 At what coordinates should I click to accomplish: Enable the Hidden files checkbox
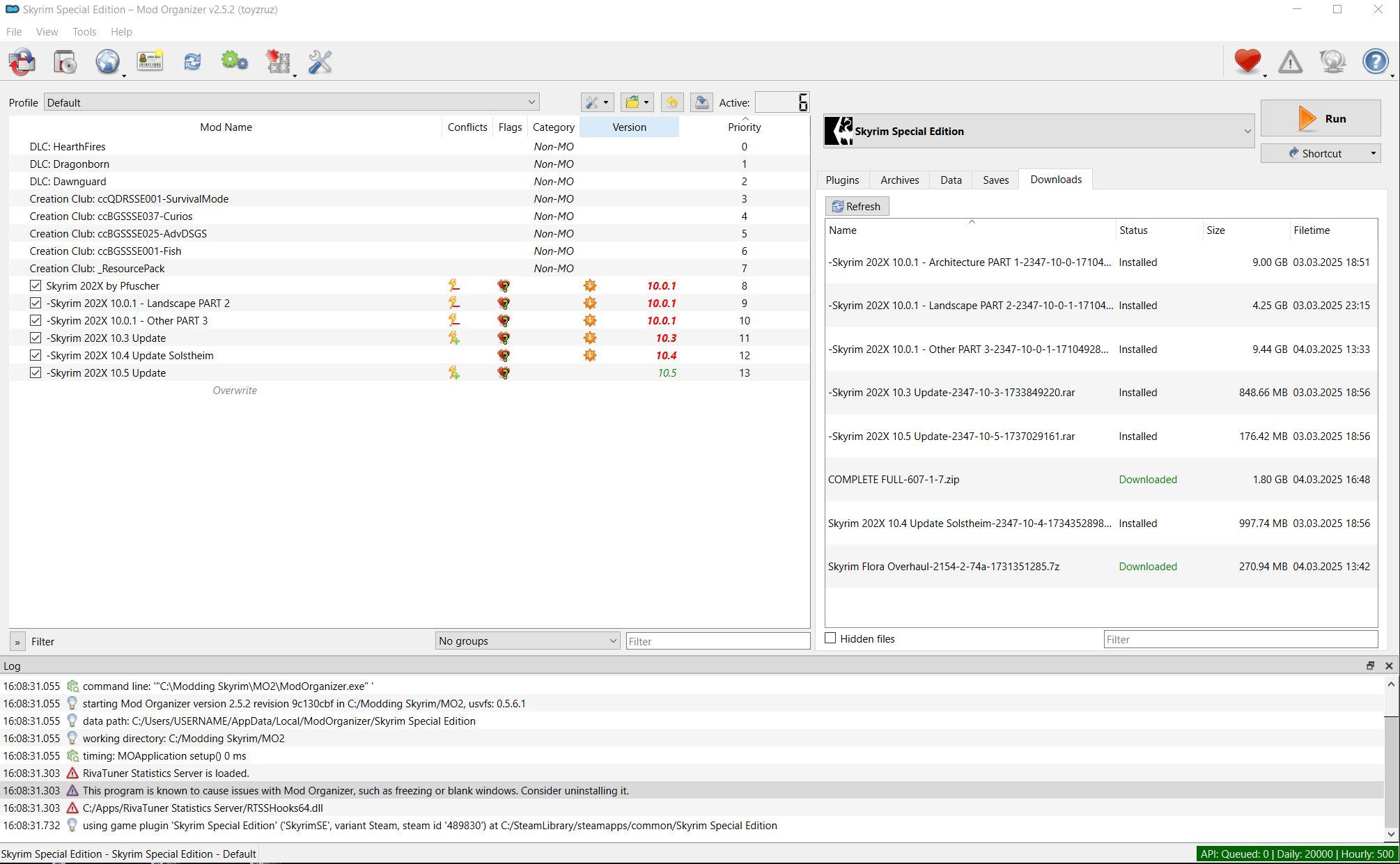click(830, 638)
